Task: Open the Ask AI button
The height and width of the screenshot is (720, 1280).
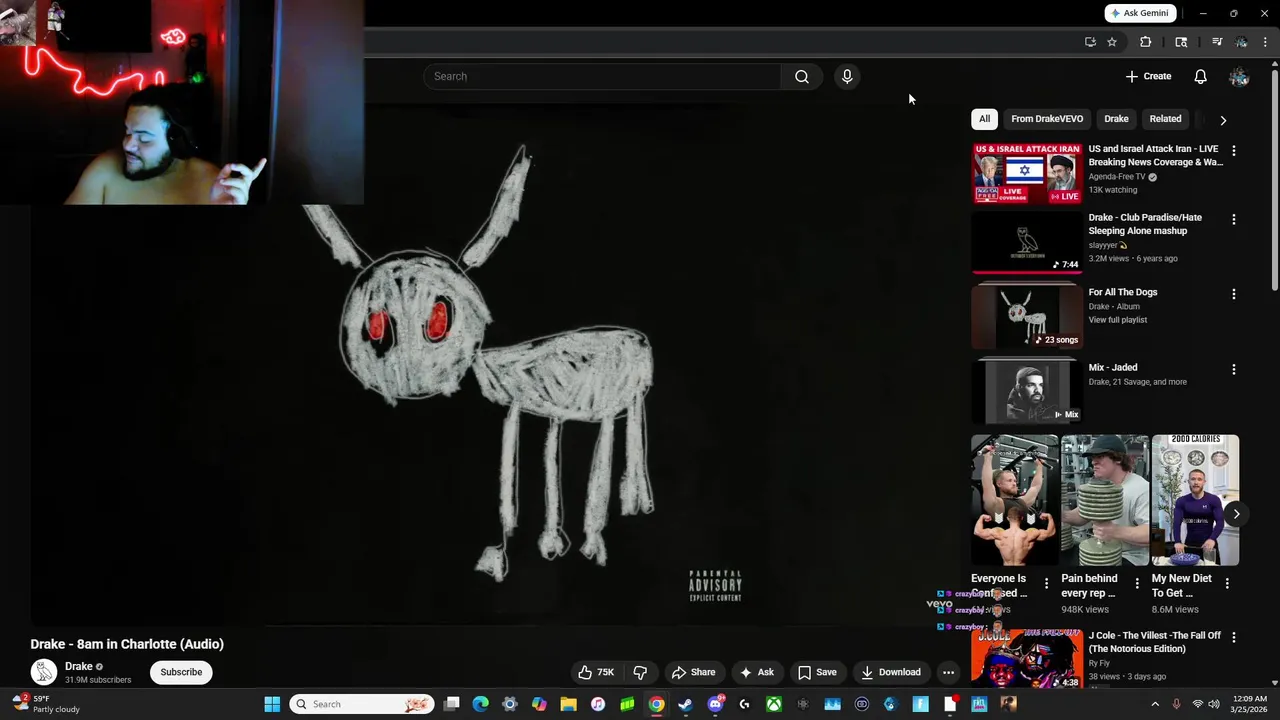Action: 756,672
